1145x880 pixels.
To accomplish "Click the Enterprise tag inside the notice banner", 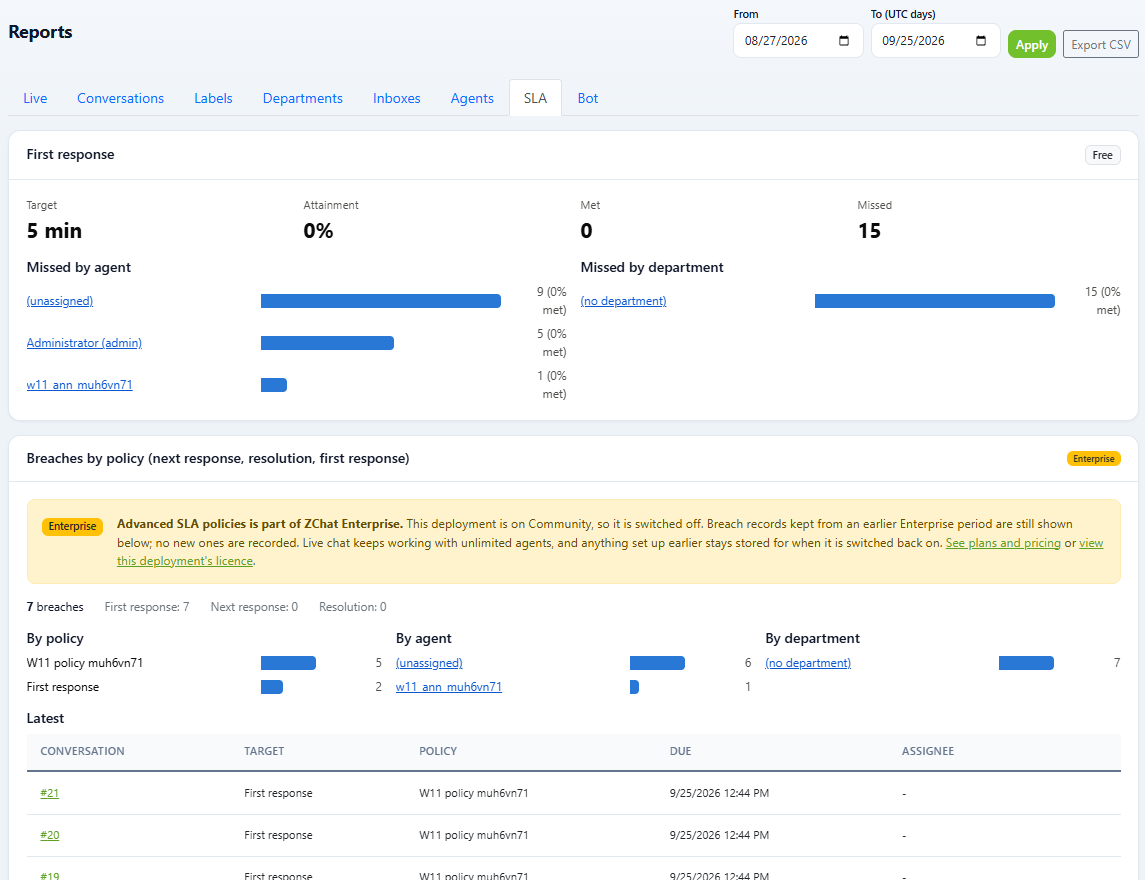I will 72,527.
